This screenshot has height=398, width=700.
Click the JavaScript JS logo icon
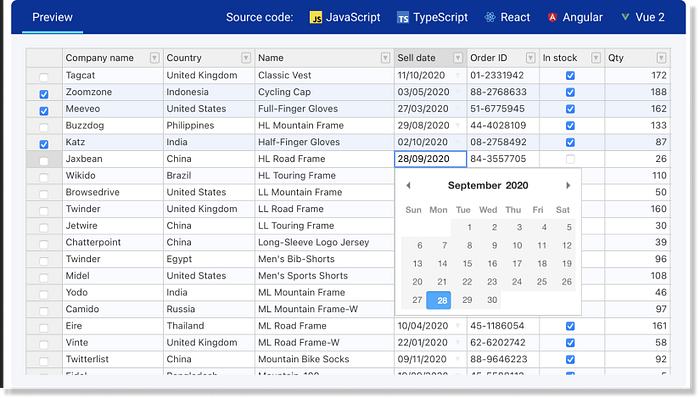(316, 17)
